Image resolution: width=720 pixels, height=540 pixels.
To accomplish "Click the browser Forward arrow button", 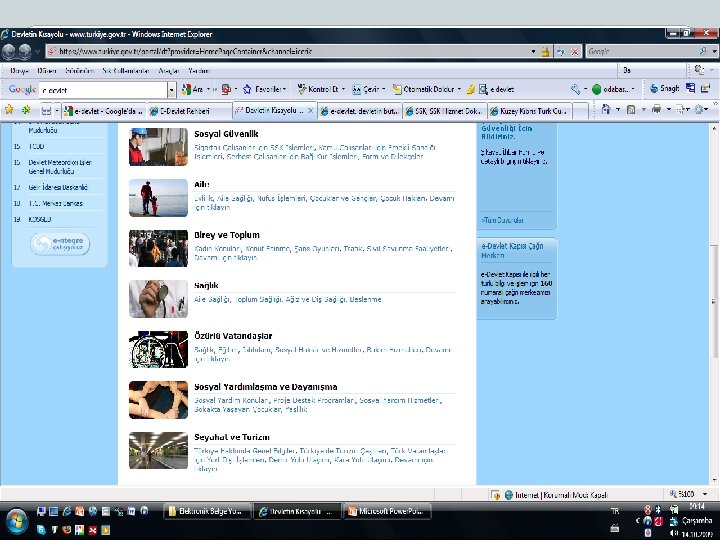I will point(25,51).
